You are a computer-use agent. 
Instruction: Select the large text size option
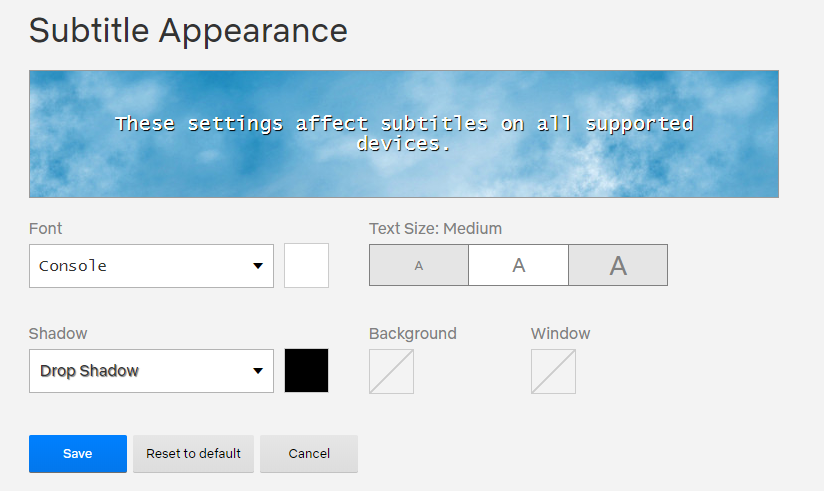tap(618, 266)
